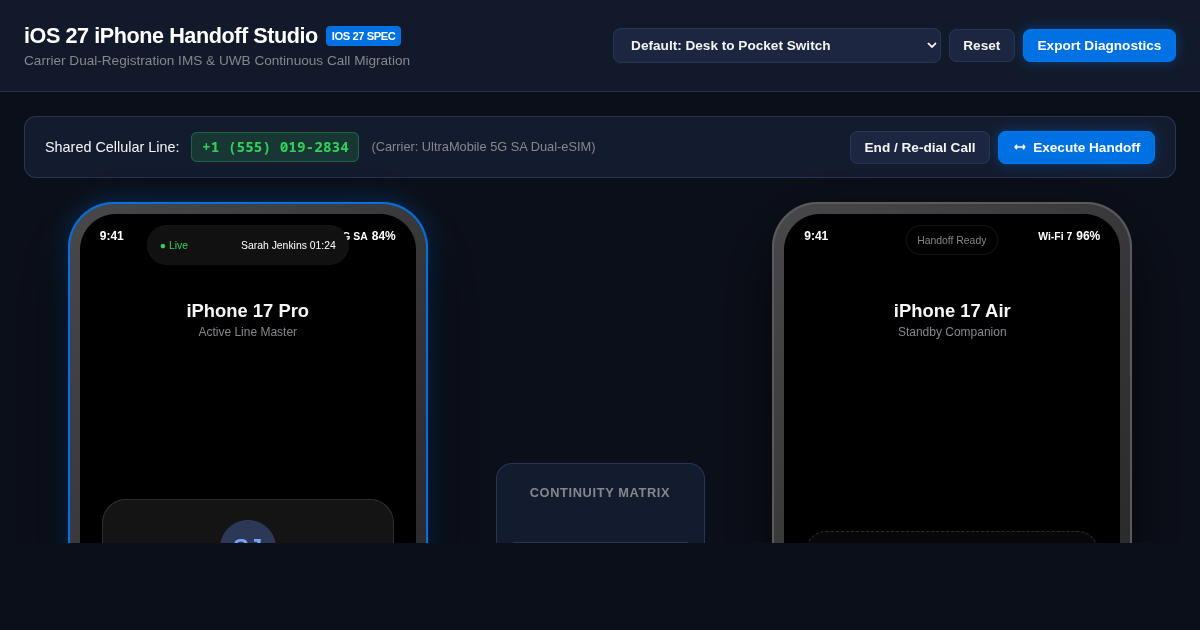Click End / Re-dial Call

coord(920,147)
